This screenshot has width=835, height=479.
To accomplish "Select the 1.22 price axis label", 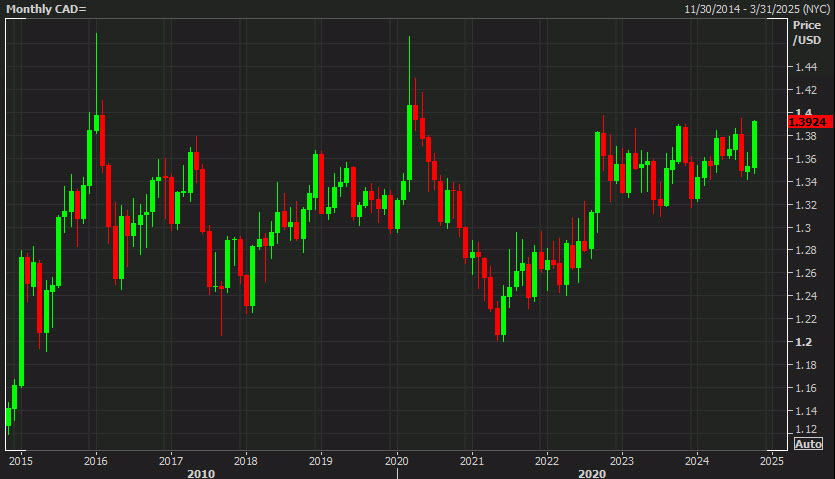I will [x=806, y=319].
